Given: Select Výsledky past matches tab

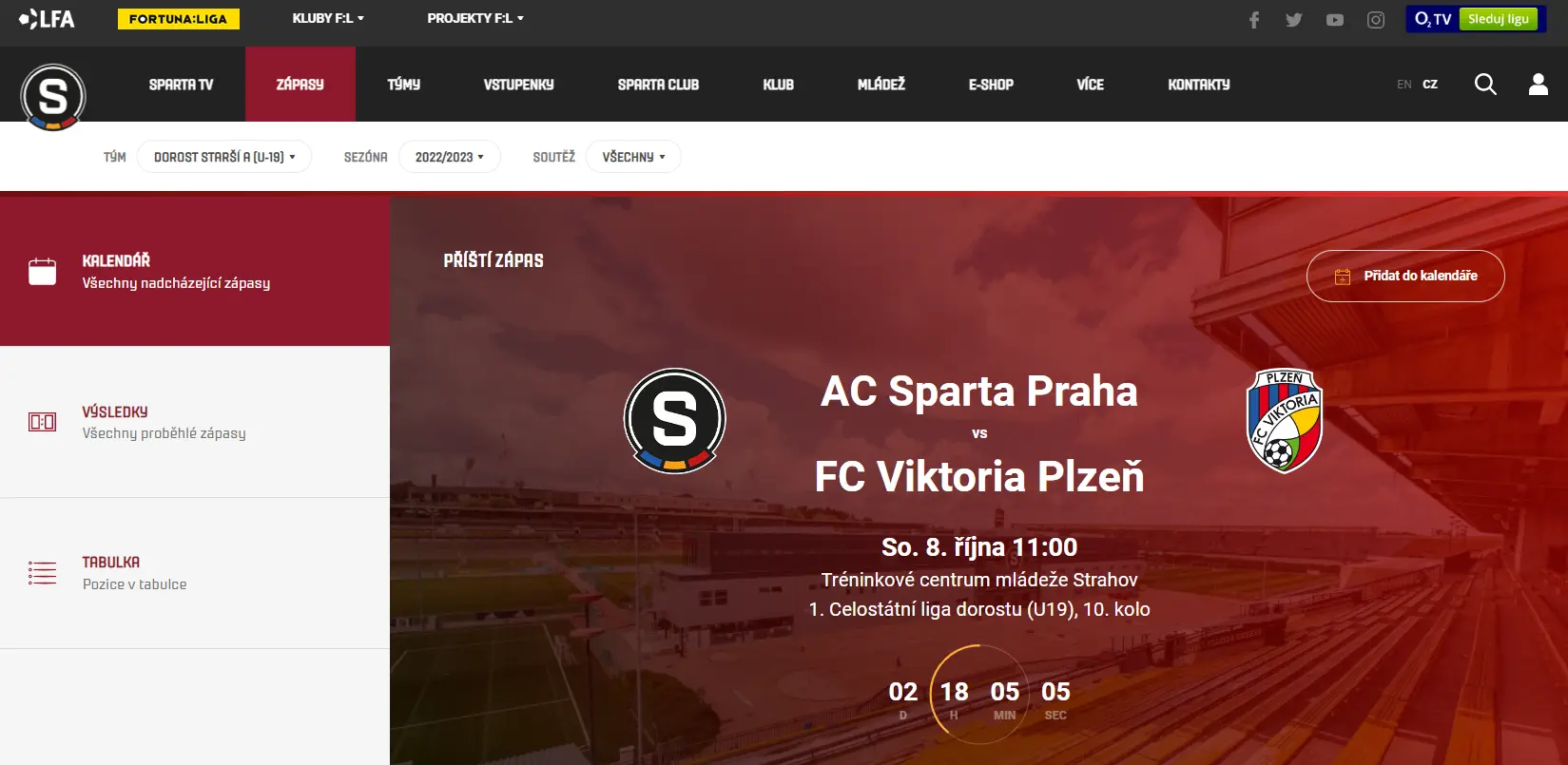Looking at the screenshot, I should pos(195,422).
